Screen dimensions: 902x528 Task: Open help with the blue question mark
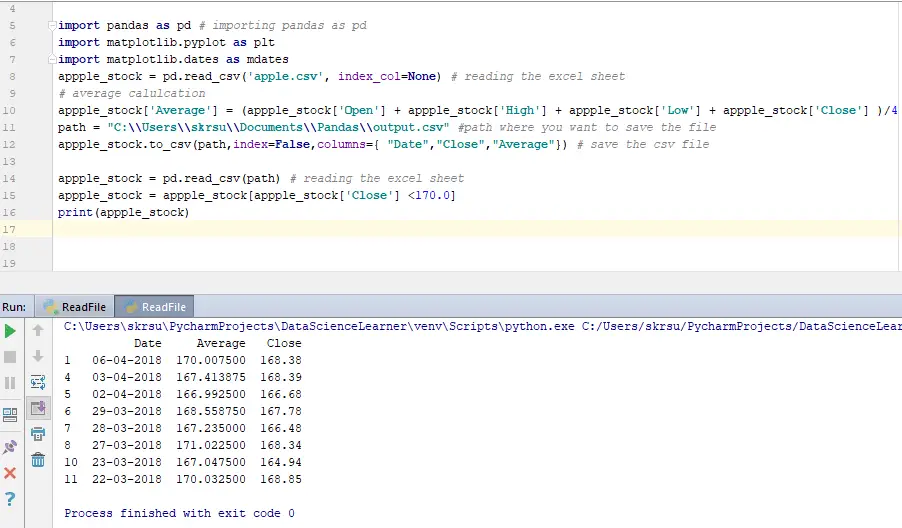tap(10, 499)
